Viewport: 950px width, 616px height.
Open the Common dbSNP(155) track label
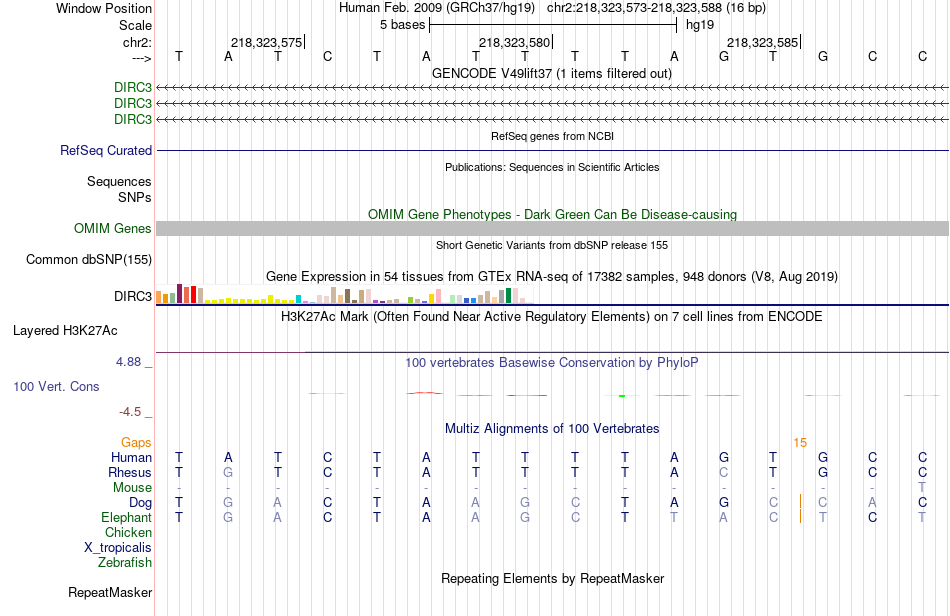(x=89, y=259)
